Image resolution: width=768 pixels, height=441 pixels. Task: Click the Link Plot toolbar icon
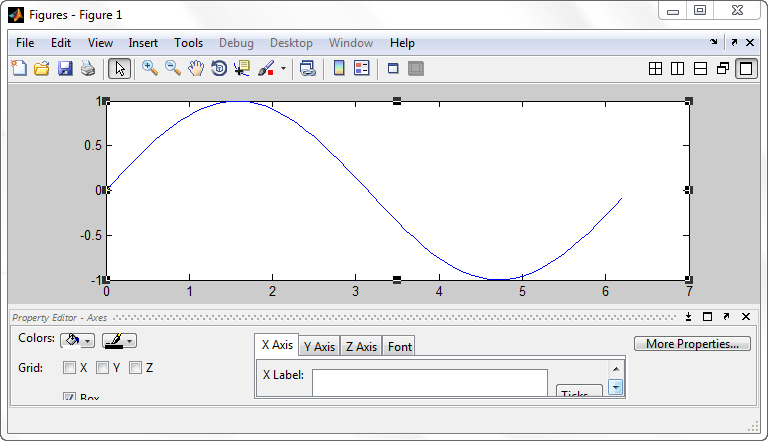307,69
